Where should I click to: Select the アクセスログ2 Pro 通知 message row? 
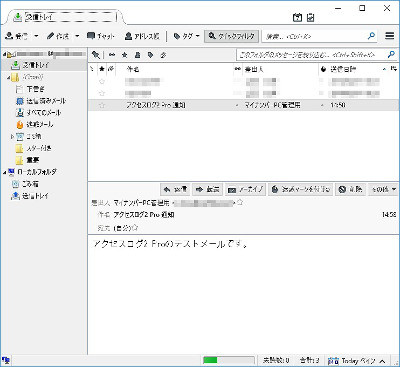[243, 105]
